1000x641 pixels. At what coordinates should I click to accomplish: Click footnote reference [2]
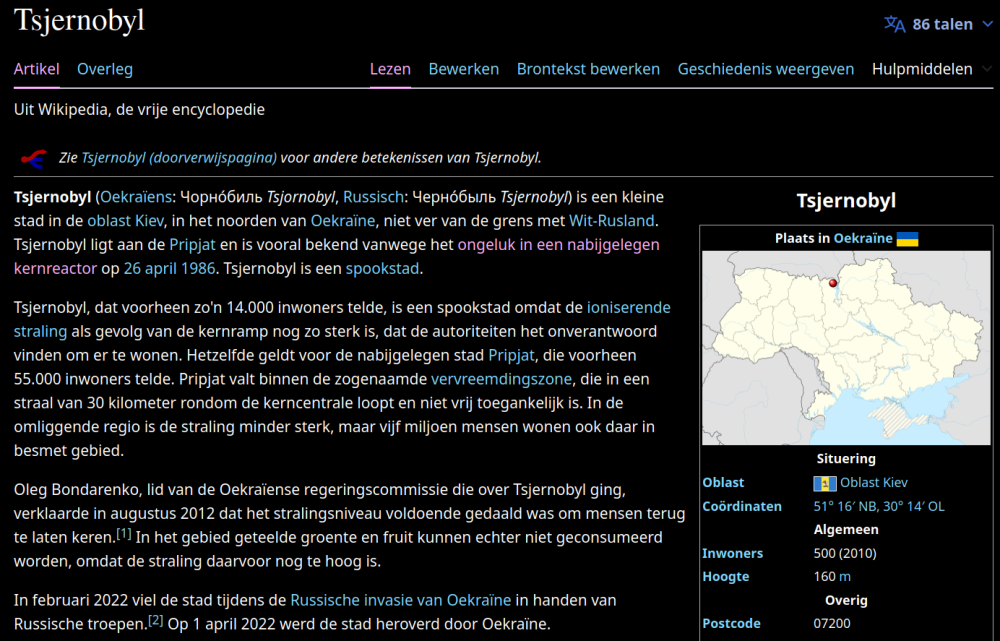tap(156, 620)
